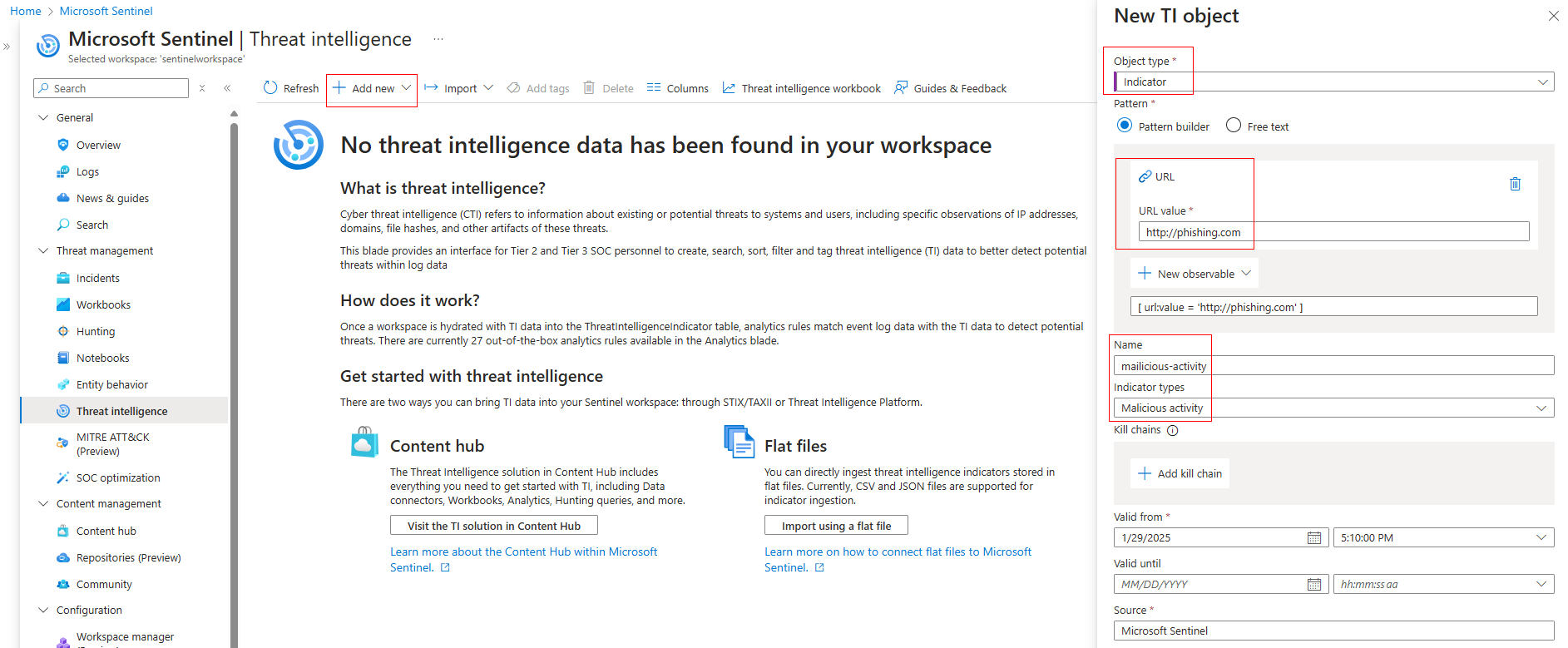Collapse the Threat management section

[43, 251]
